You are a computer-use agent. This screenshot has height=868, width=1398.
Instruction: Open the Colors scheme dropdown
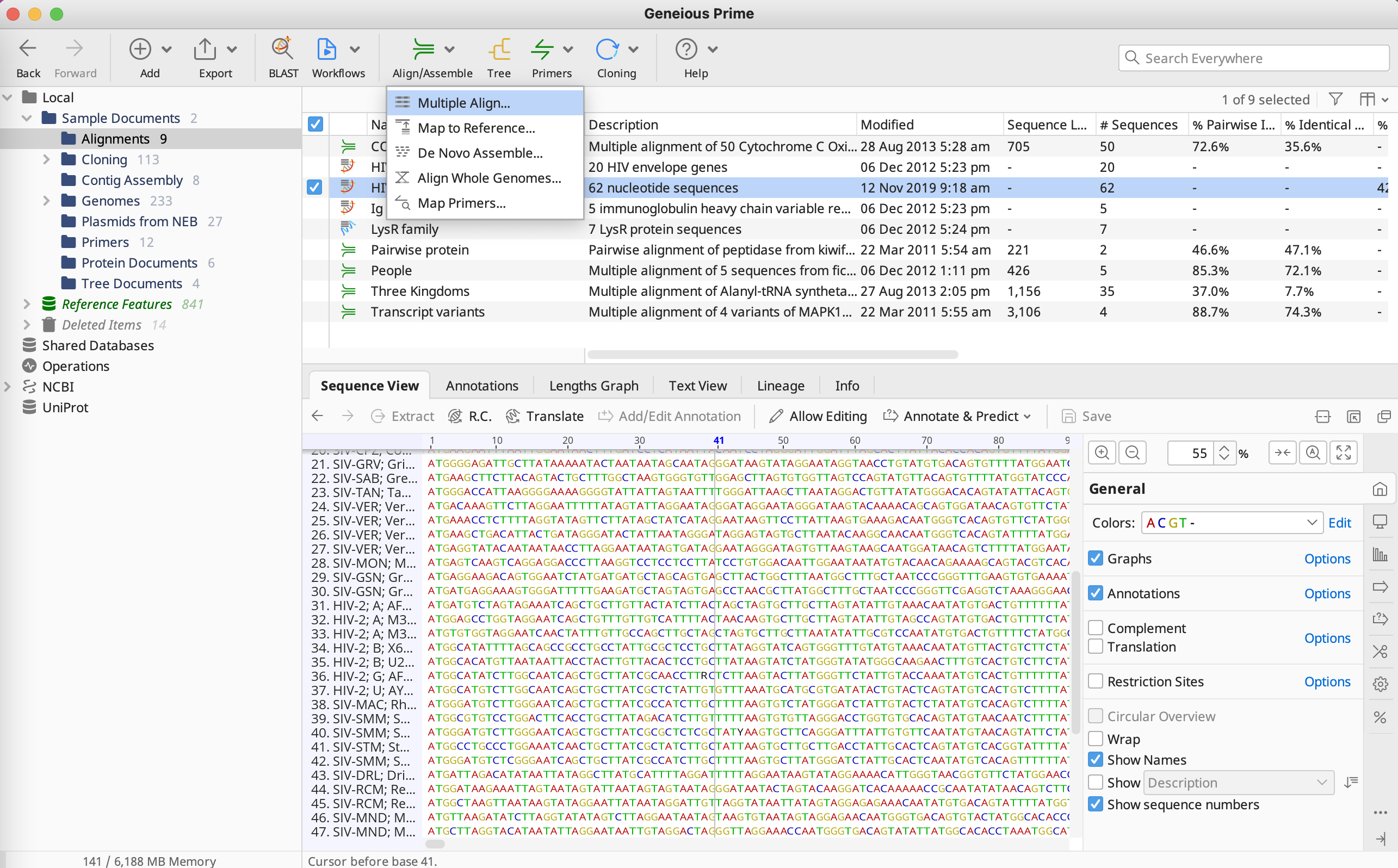(1232, 523)
